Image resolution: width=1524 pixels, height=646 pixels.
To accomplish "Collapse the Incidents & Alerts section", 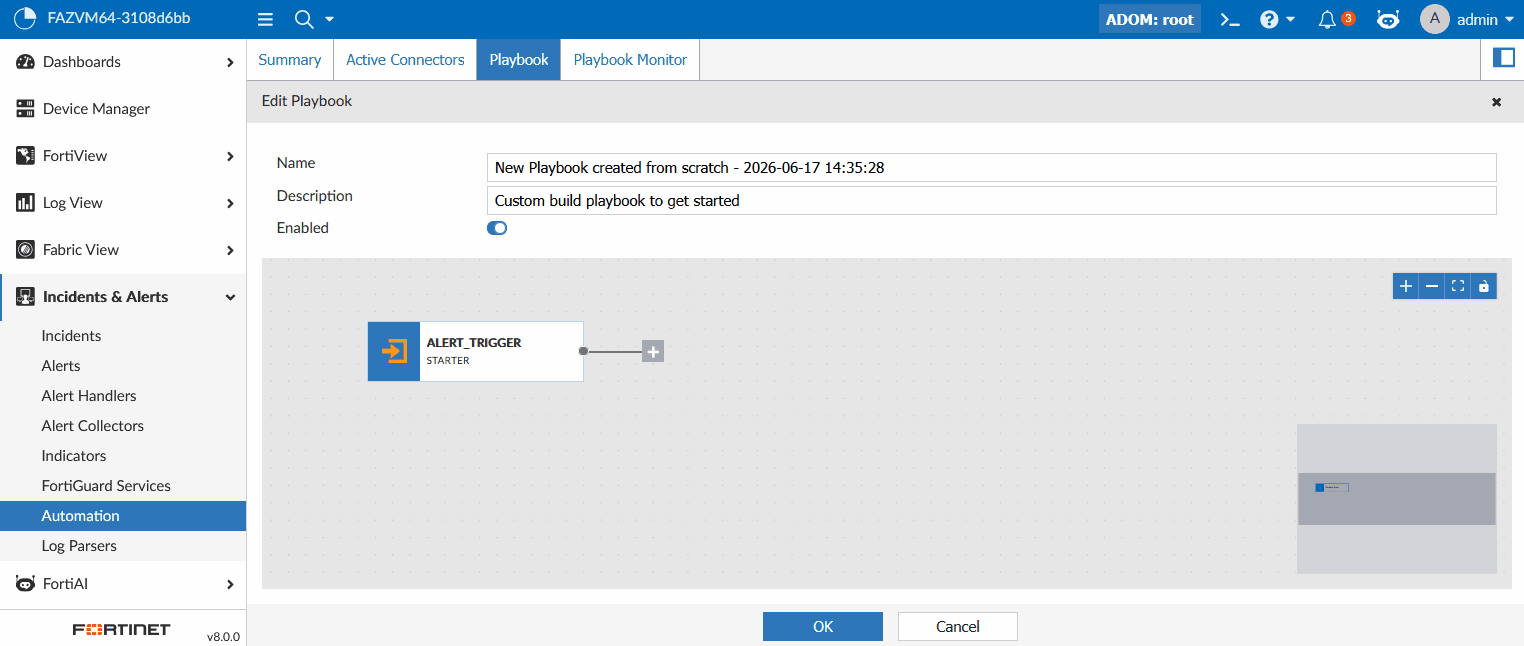I will click(230, 297).
